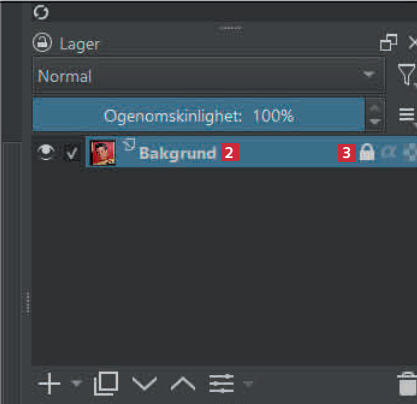Add a new layer with plus button
Viewport: 417px width, 404px height.
click(50, 384)
